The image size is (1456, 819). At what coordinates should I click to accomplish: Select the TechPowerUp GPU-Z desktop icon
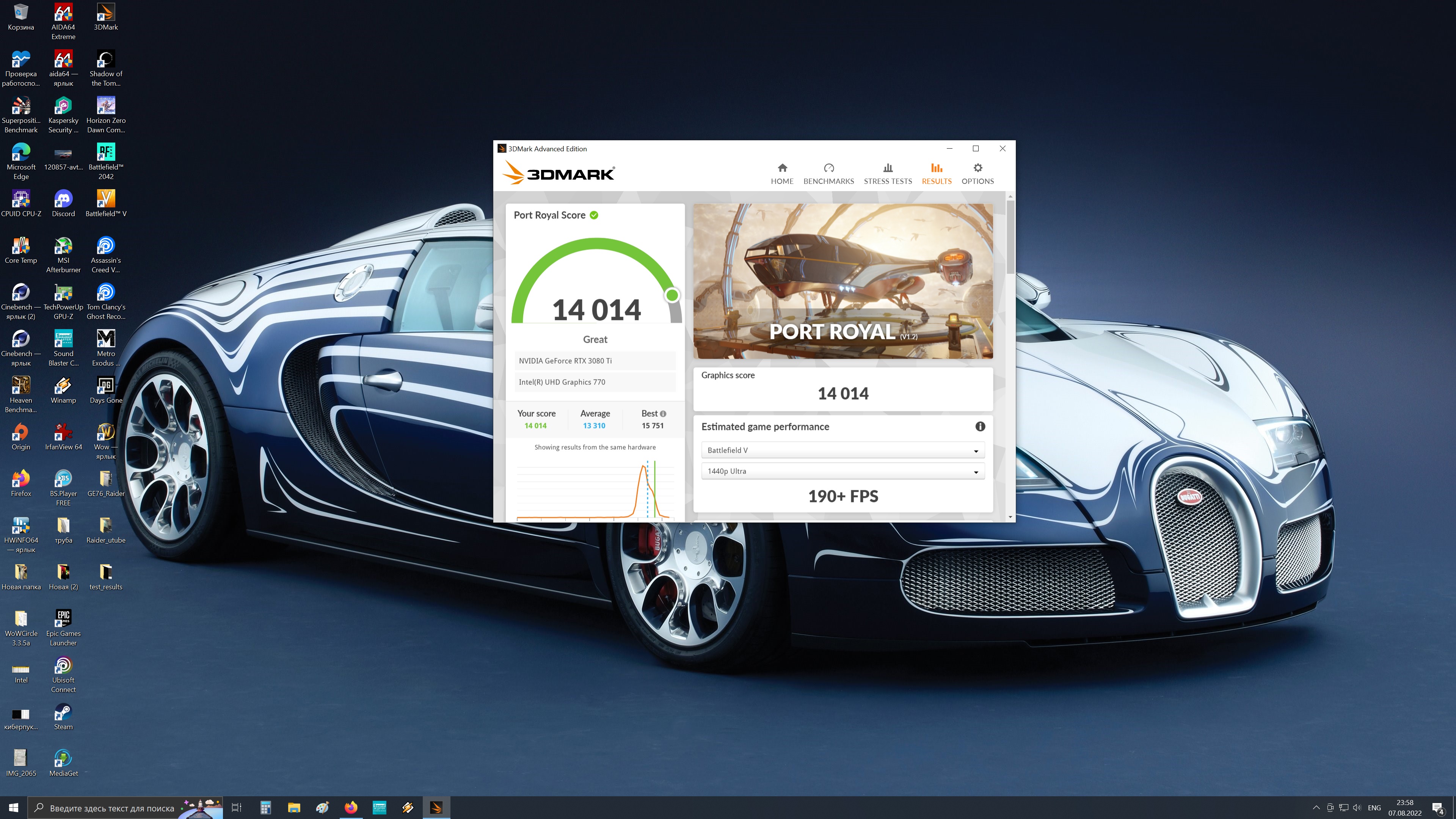click(x=63, y=302)
